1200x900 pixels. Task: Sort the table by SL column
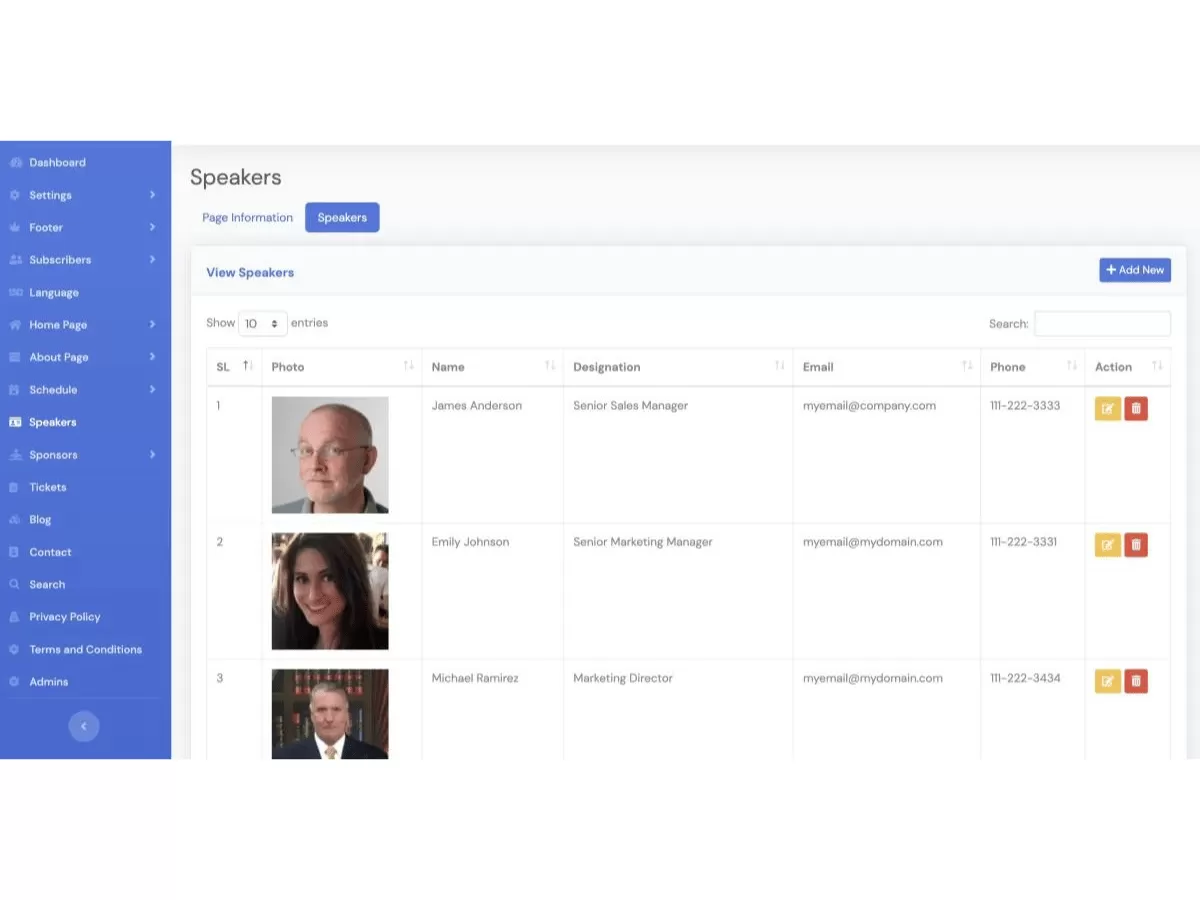234,367
